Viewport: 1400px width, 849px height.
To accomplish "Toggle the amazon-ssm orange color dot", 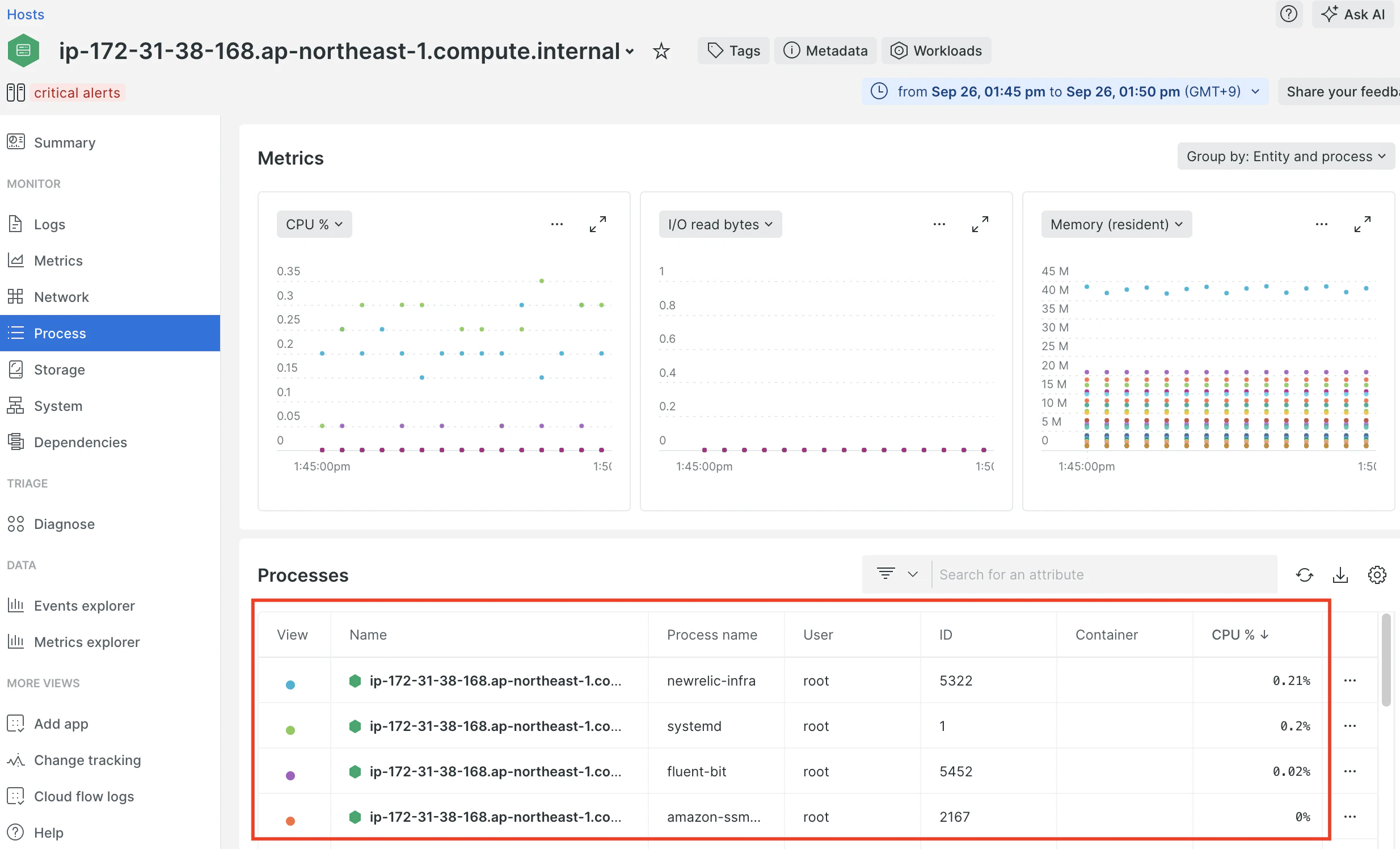I will (x=290, y=821).
